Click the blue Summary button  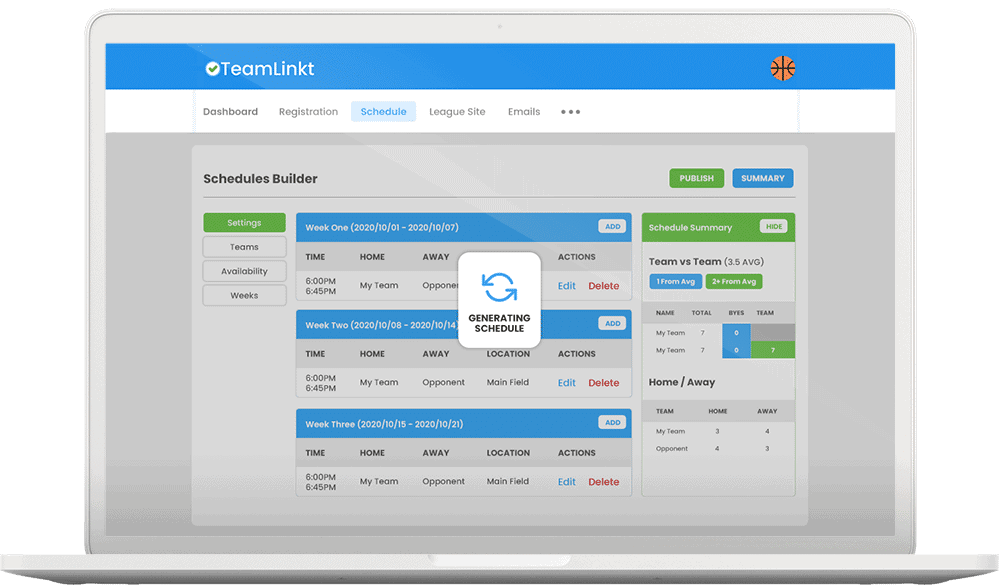coord(763,179)
